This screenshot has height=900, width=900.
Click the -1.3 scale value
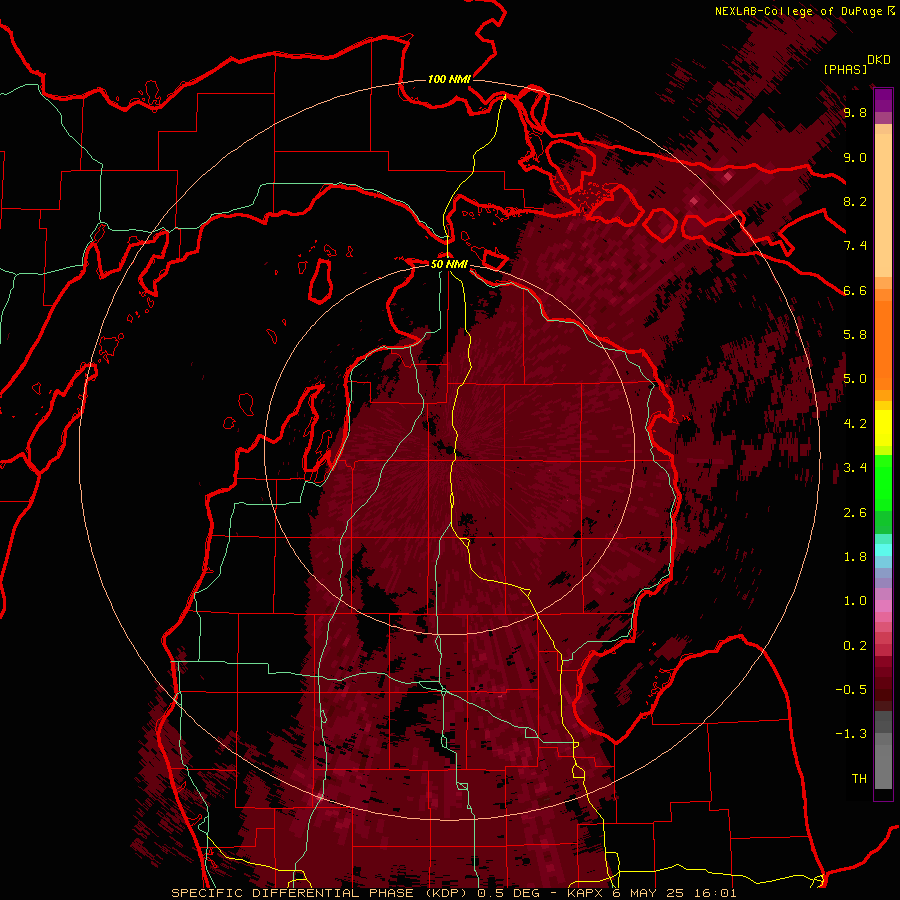[x=851, y=734]
